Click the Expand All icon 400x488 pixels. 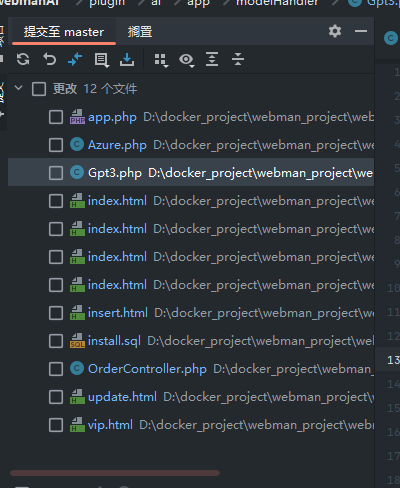click(212, 59)
